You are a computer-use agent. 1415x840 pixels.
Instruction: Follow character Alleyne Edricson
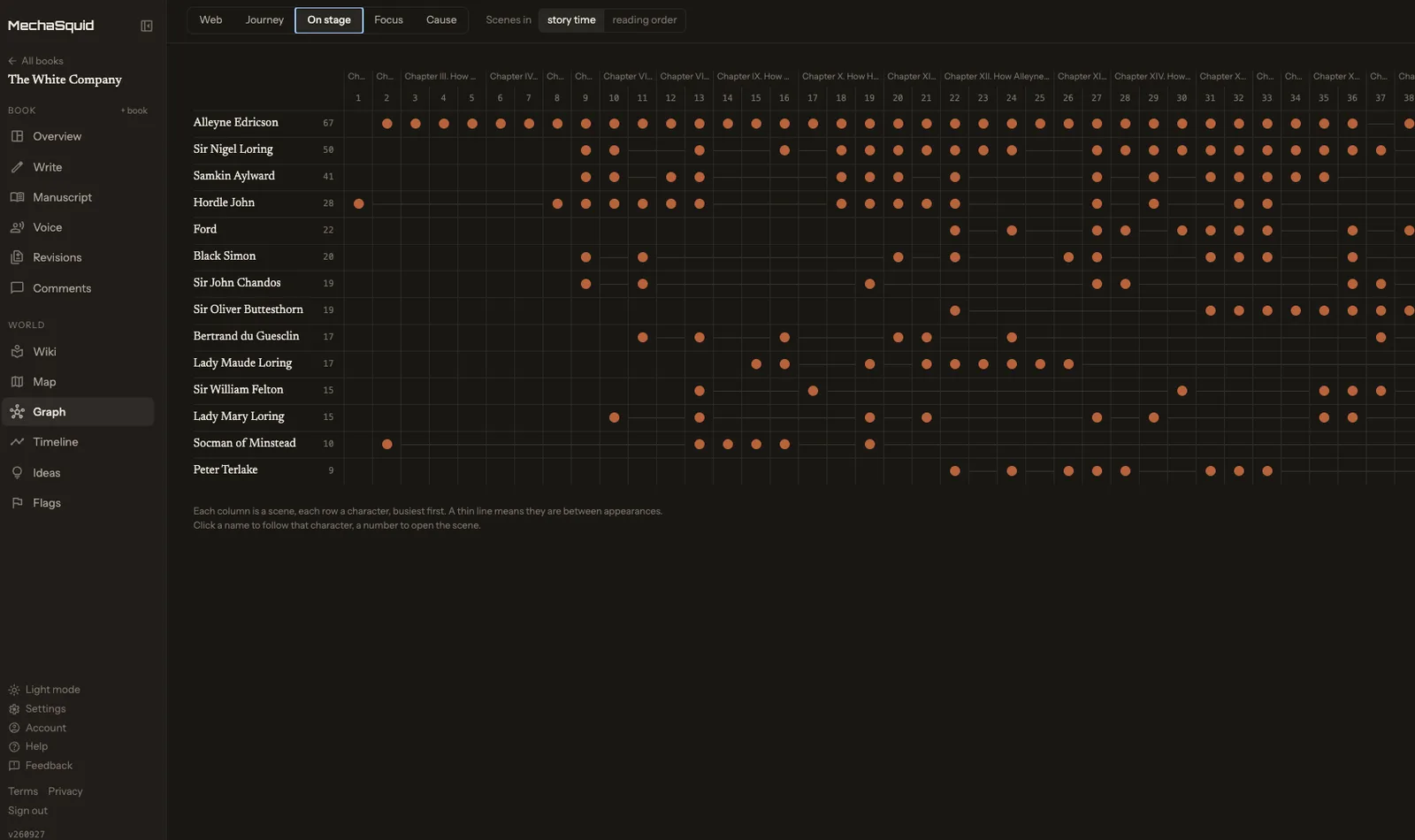(x=236, y=123)
